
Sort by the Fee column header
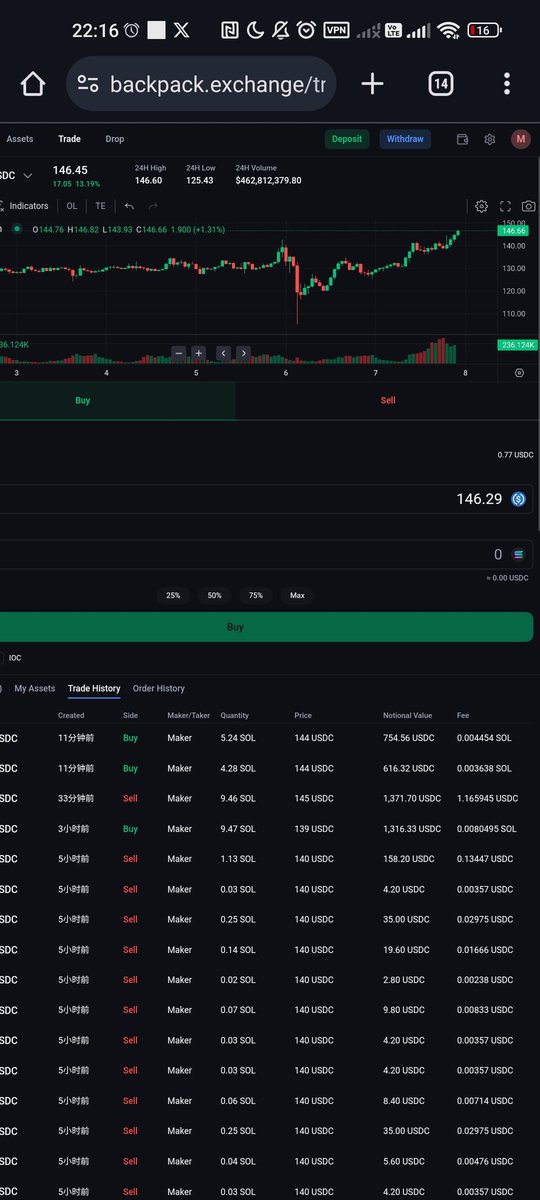[463, 716]
